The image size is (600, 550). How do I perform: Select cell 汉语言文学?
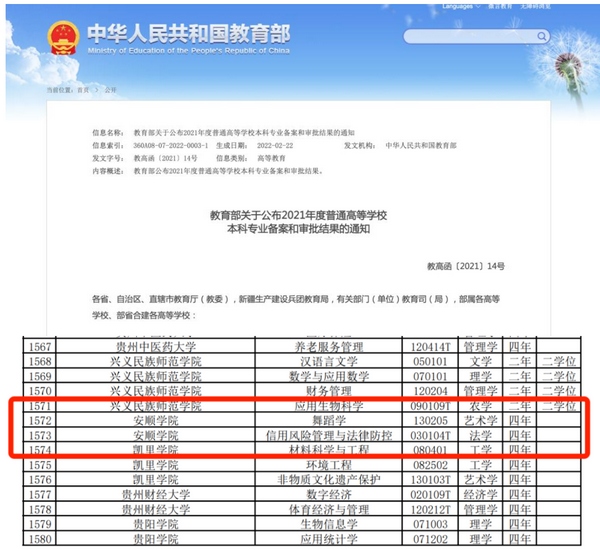[329, 361]
